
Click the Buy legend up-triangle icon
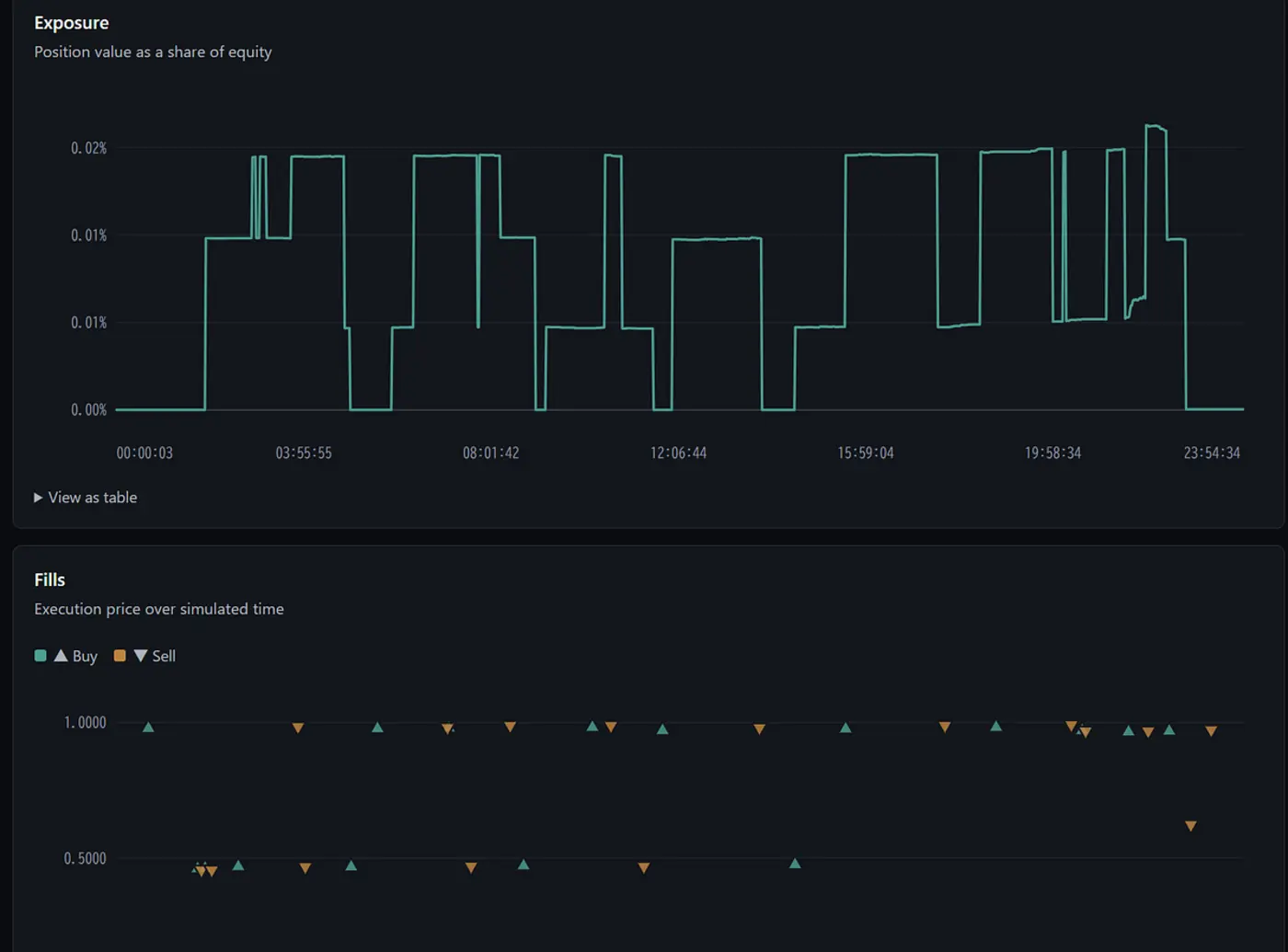point(61,656)
